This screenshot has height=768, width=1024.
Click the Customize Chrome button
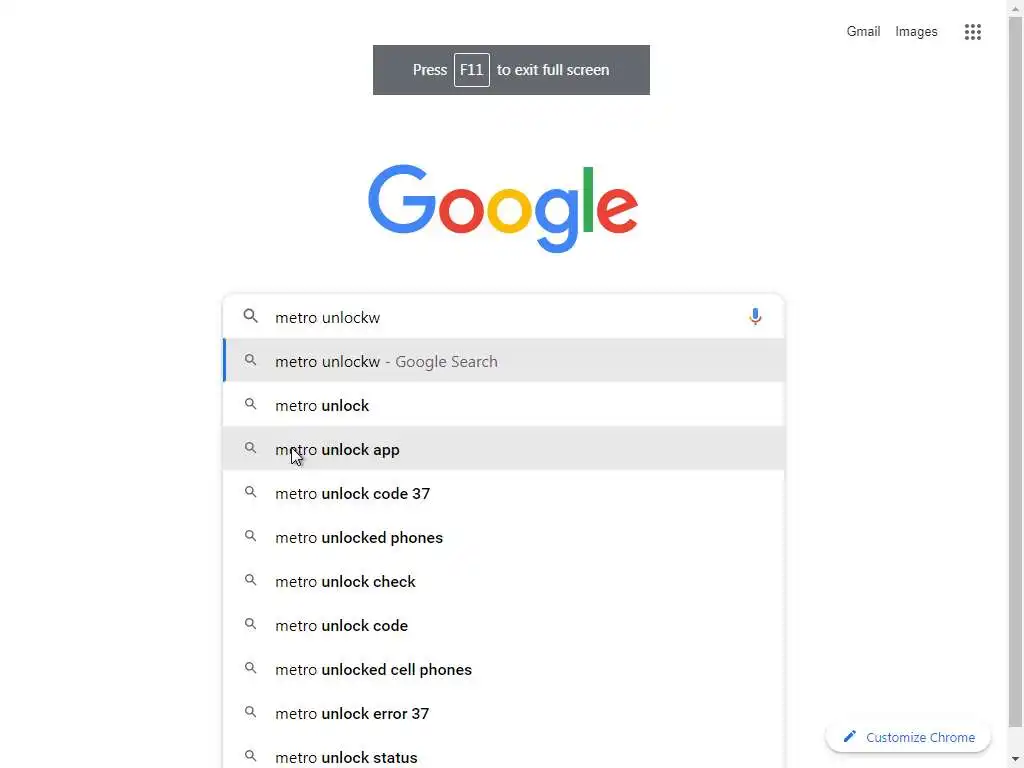pos(909,737)
